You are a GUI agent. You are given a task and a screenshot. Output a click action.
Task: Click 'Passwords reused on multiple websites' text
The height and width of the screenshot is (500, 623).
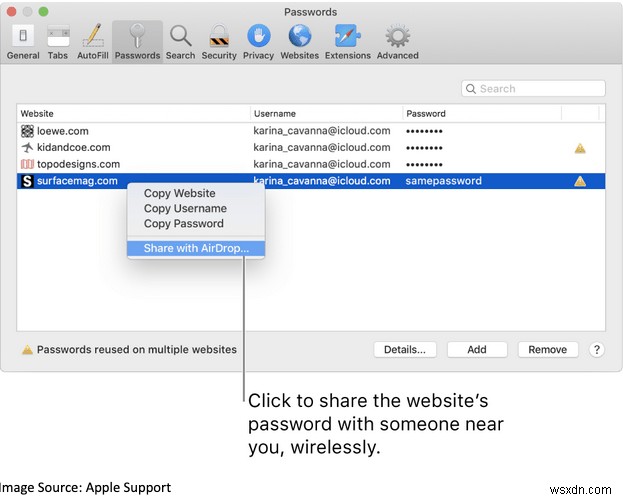tap(137, 350)
